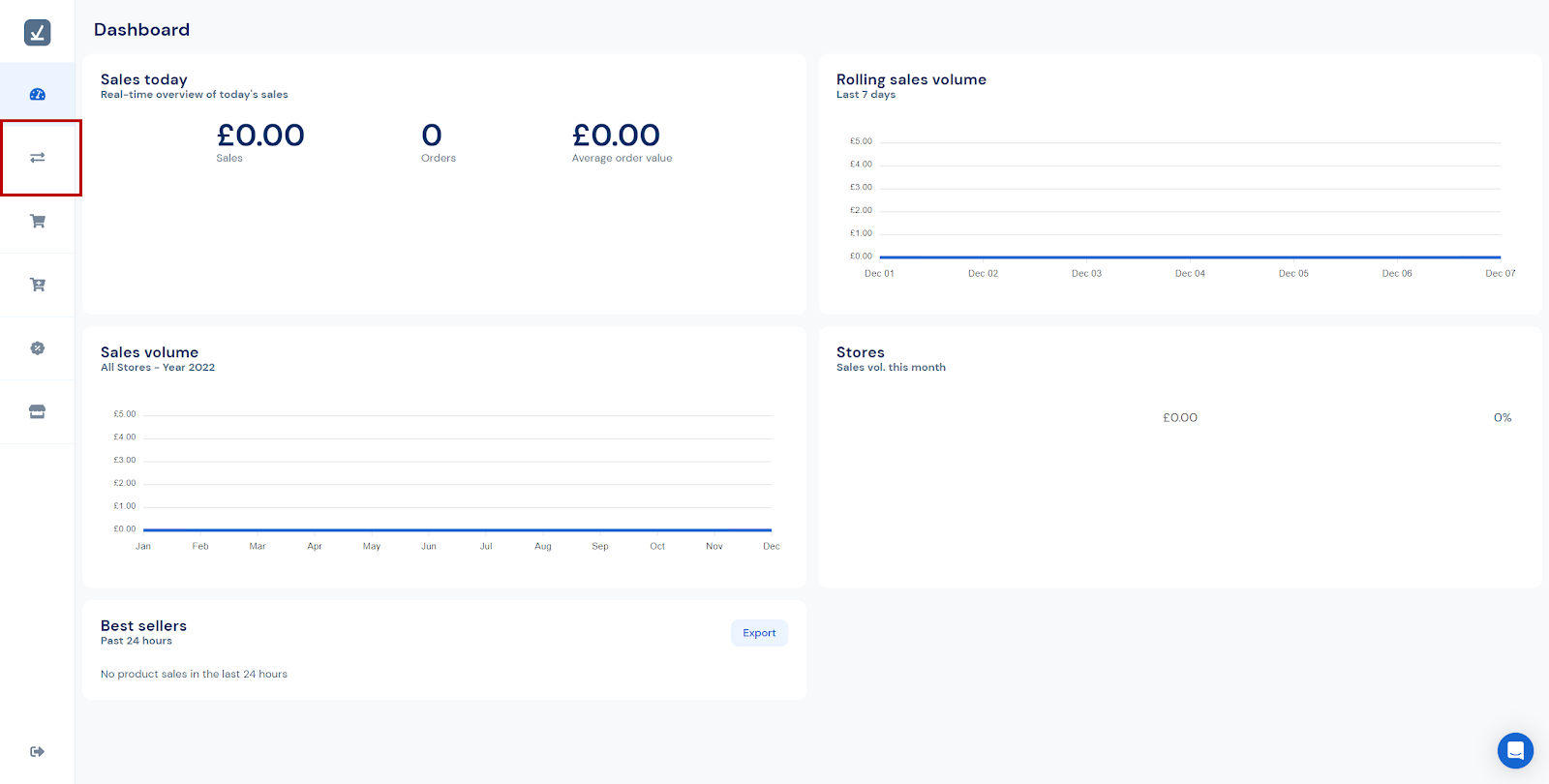Viewport: 1549px width, 784px height.
Task: Select the Orders count figure
Action: [x=432, y=136]
